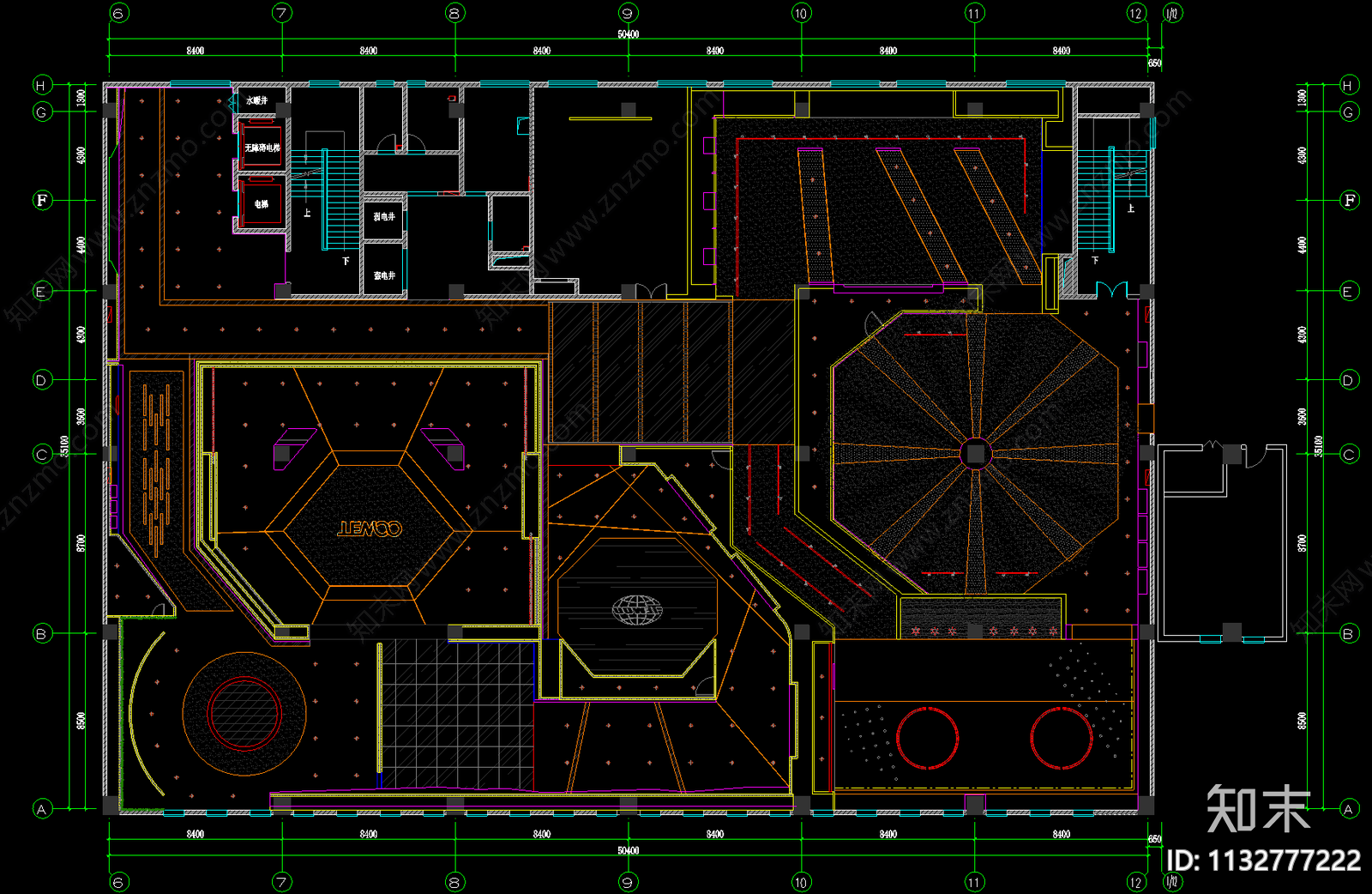Image resolution: width=1372 pixels, height=894 pixels.
Task: Click the 8400 dimension between top axes 9 and 10
Action: (x=715, y=51)
